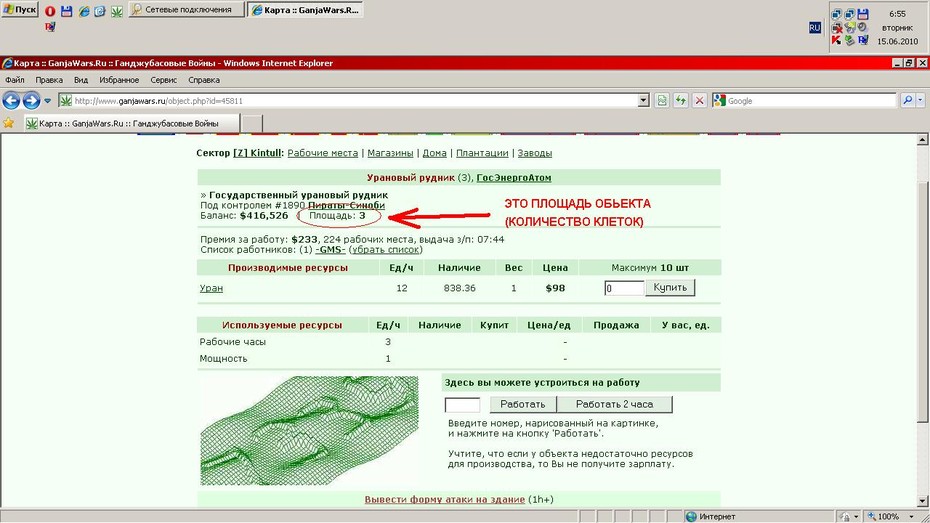Viewport: 930px width, 523px height.
Task: Open the [Z] Kintull sector link
Action: tap(257, 153)
